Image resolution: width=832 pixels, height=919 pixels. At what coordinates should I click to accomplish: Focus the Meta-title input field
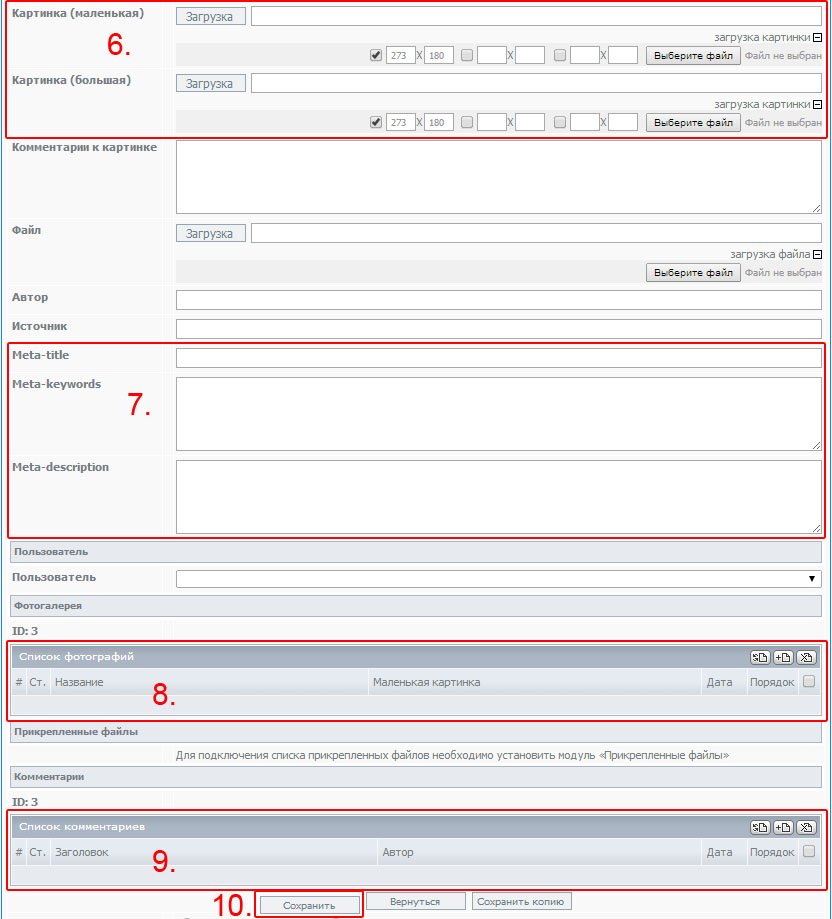pyautogui.click(x=498, y=358)
